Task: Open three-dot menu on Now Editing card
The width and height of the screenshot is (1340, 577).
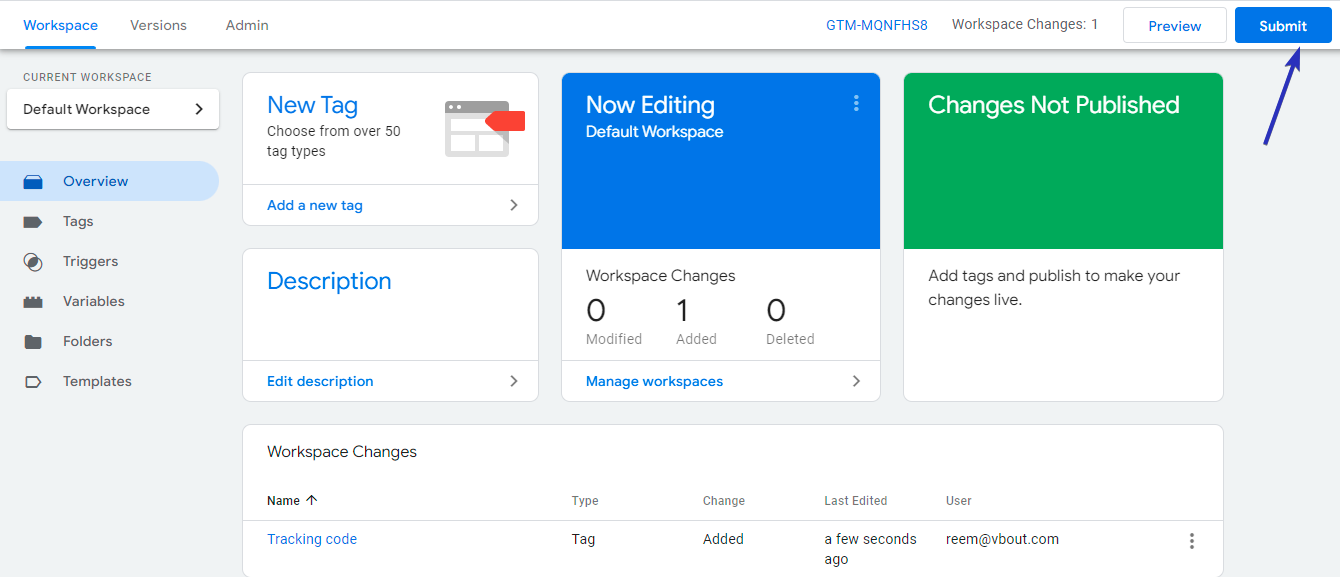Action: [x=856, y=103]
